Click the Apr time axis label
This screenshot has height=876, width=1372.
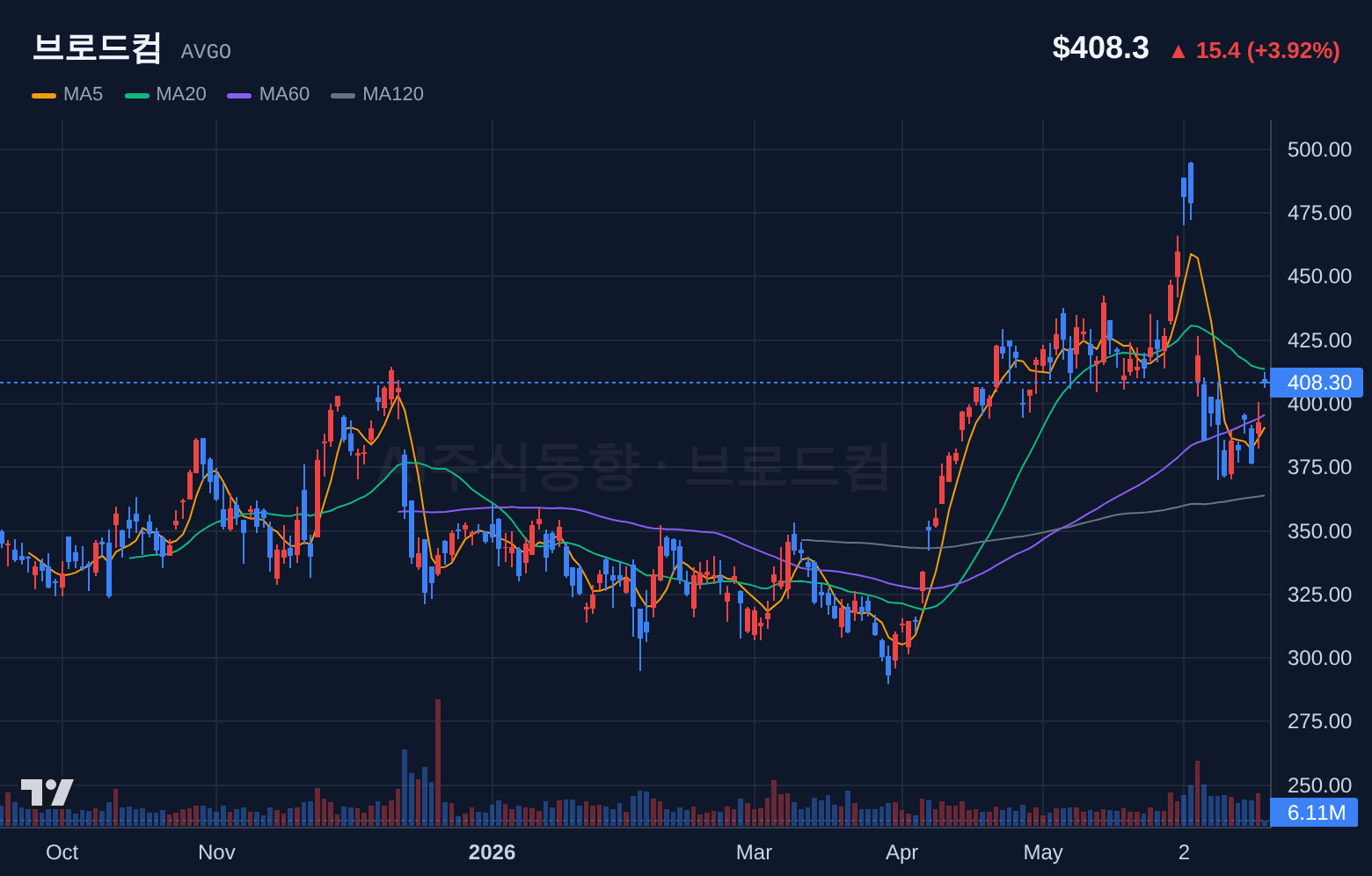901,852
